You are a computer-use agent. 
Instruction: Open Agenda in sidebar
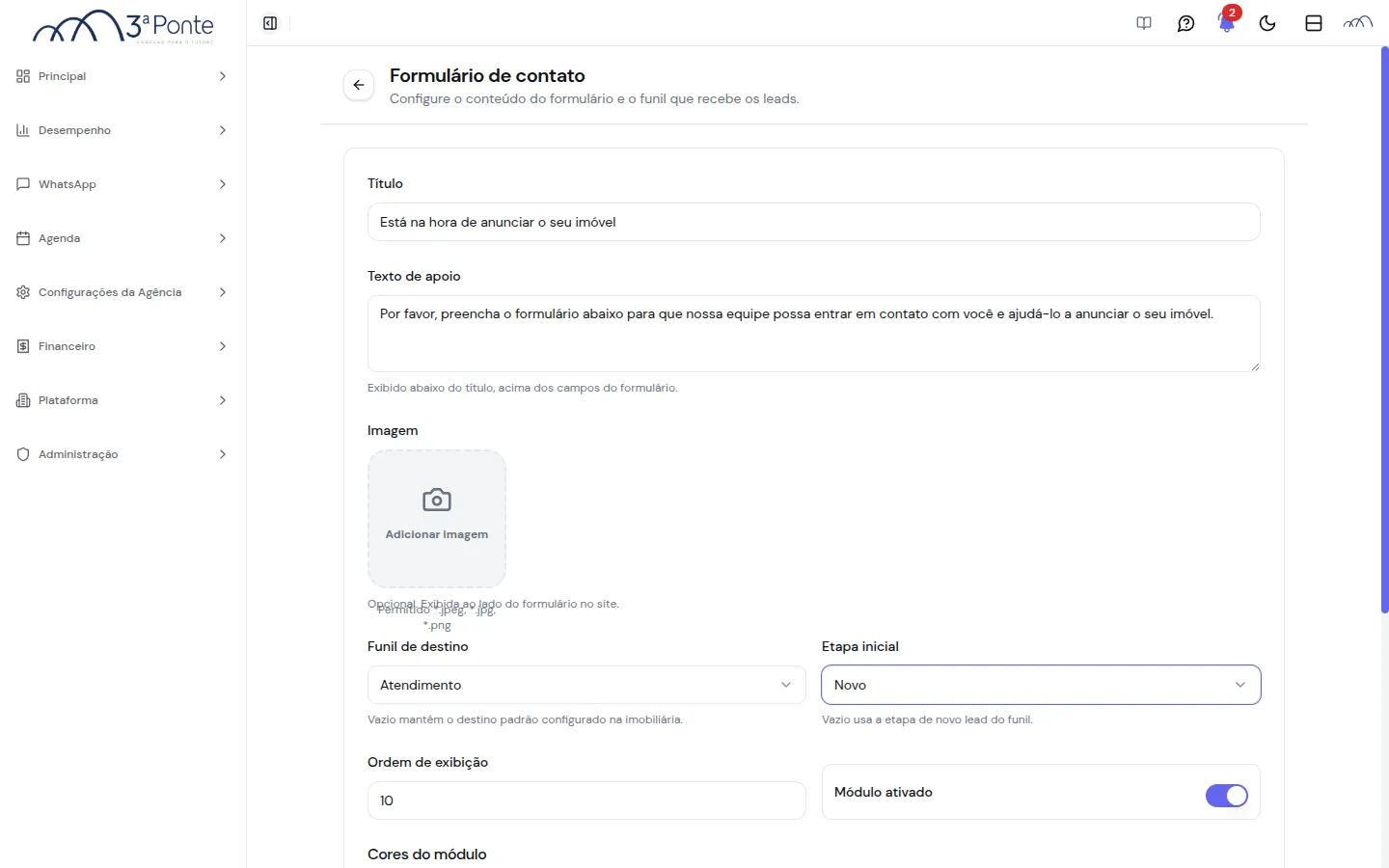(x=123, y=238)
